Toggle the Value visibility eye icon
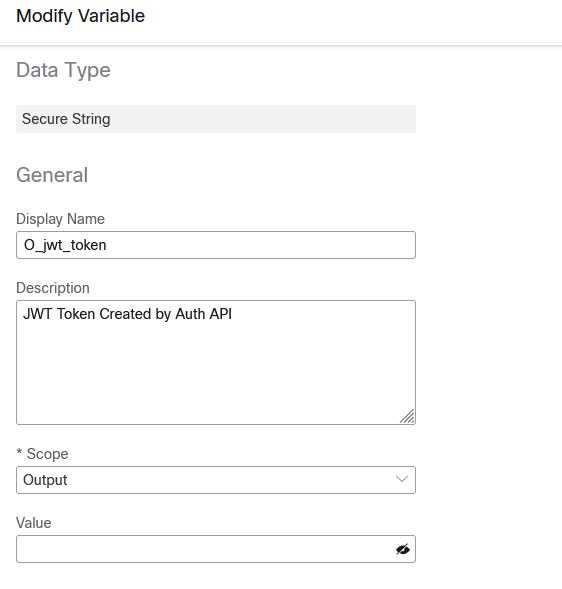The width and height of the screenshot is (562, 589). tap(402, 550)
